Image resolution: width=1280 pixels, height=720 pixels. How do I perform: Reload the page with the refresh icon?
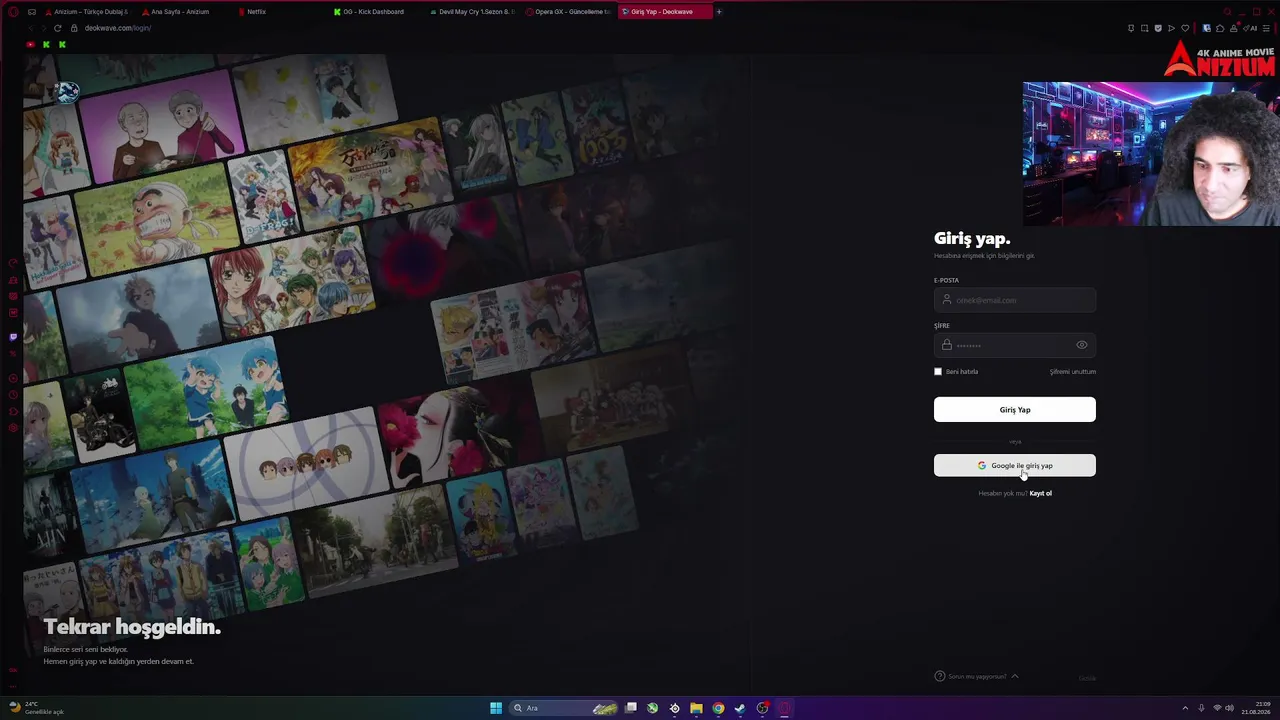[x=57, y=28]
